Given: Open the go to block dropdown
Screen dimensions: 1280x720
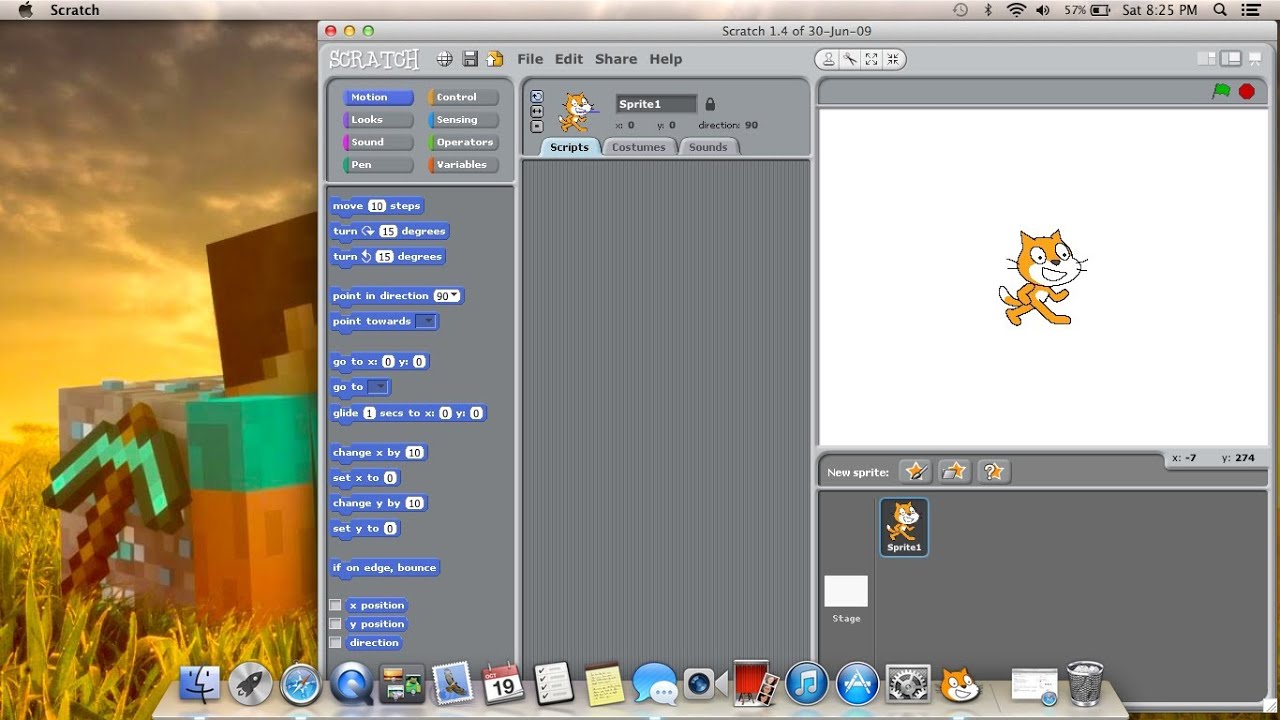Looking at the screenshot, I should coord(378,387).
